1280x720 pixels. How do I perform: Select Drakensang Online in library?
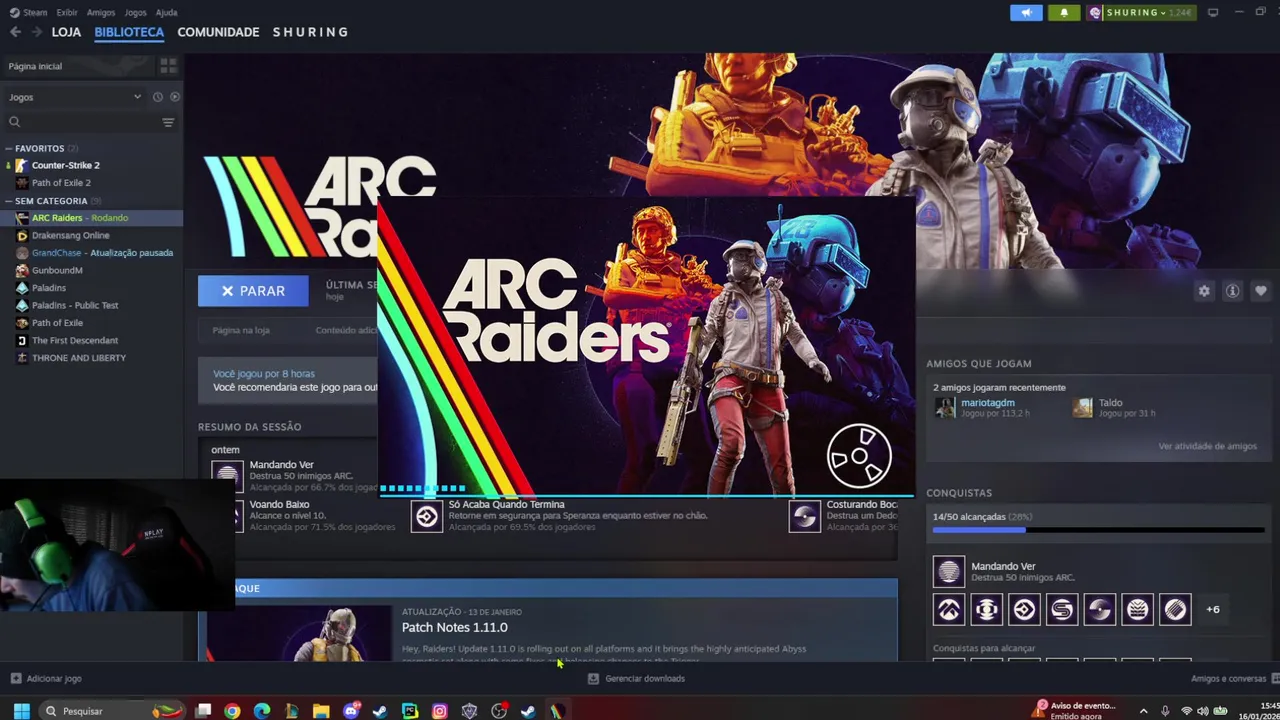pyautogui.click(x=70, y=235)
